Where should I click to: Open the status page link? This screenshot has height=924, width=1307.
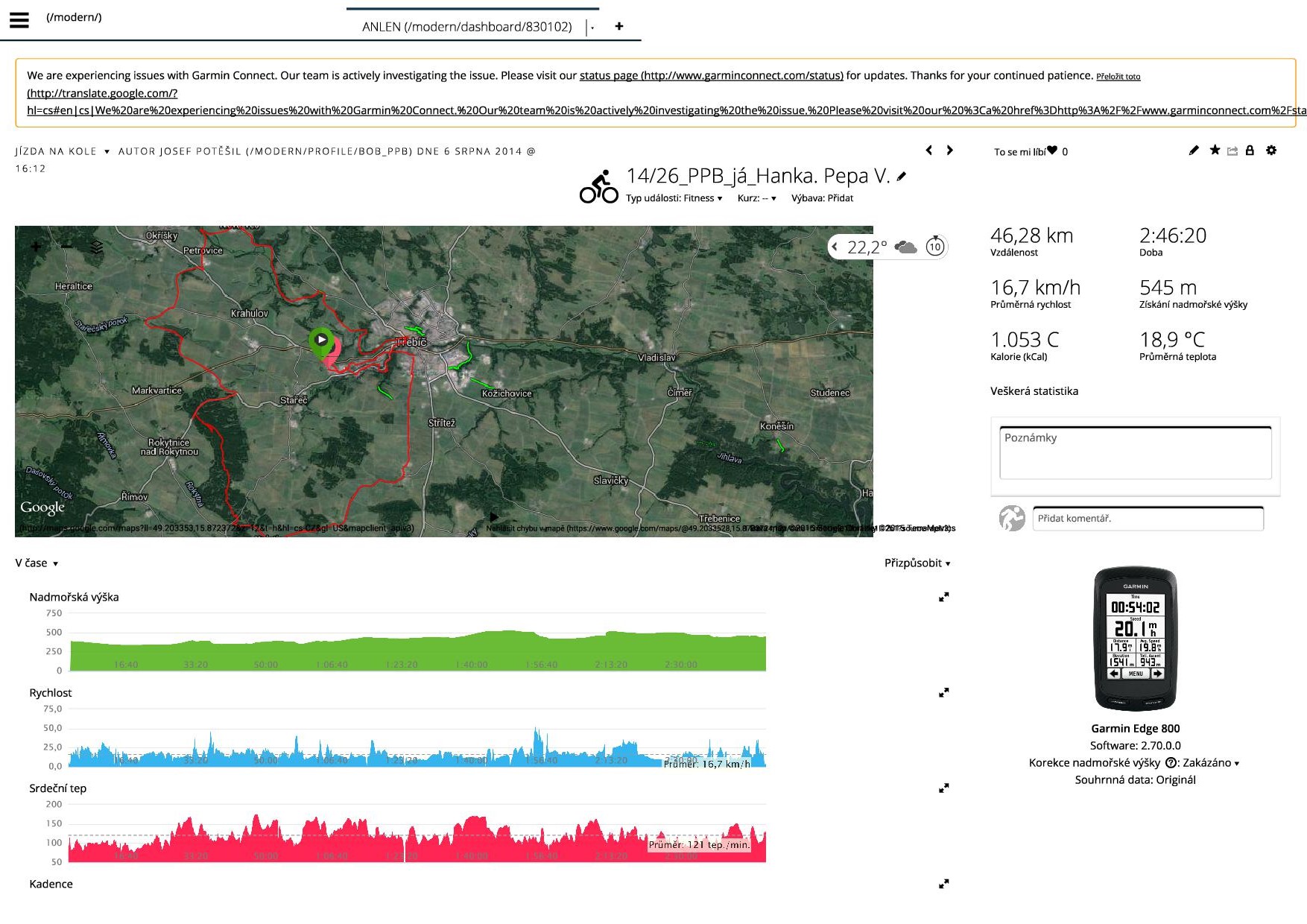pyautogui.click(x=711, y=75)
